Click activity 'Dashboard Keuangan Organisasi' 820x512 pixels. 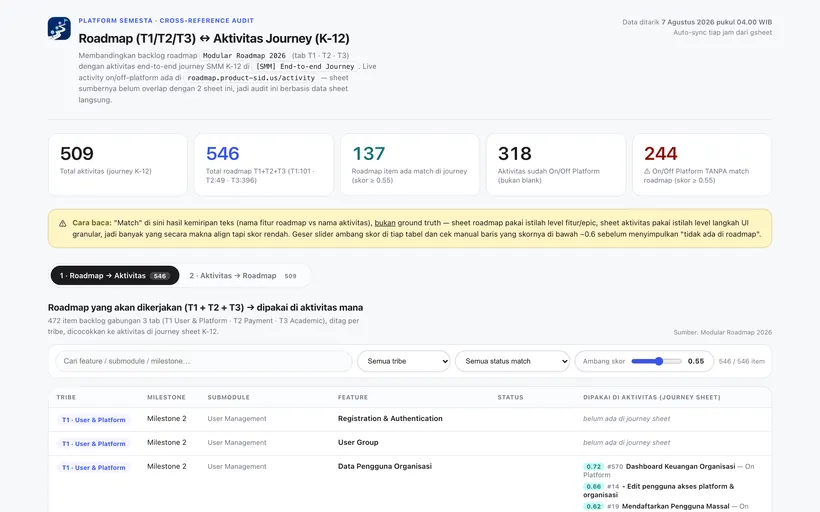[x=680, y=467]
